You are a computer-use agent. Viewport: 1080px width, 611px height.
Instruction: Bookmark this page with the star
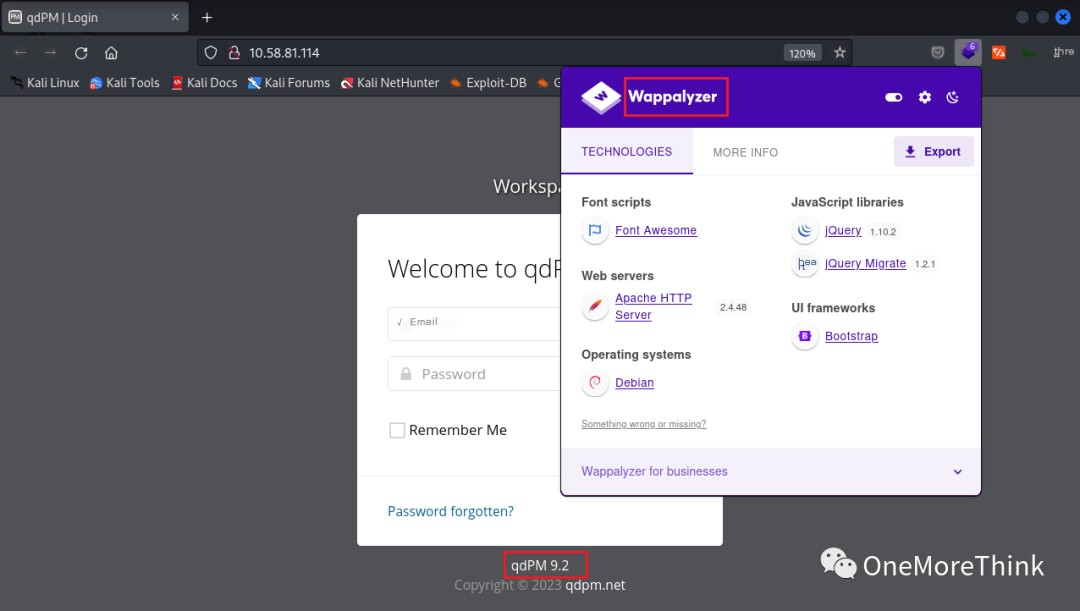point(840,52)
